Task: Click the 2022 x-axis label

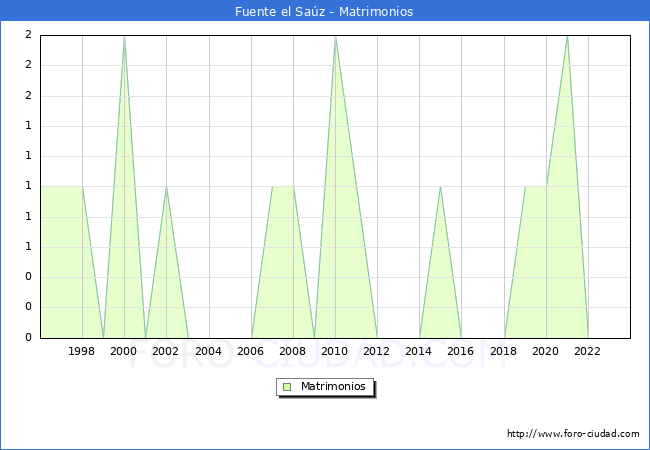Action: point(588,351)
